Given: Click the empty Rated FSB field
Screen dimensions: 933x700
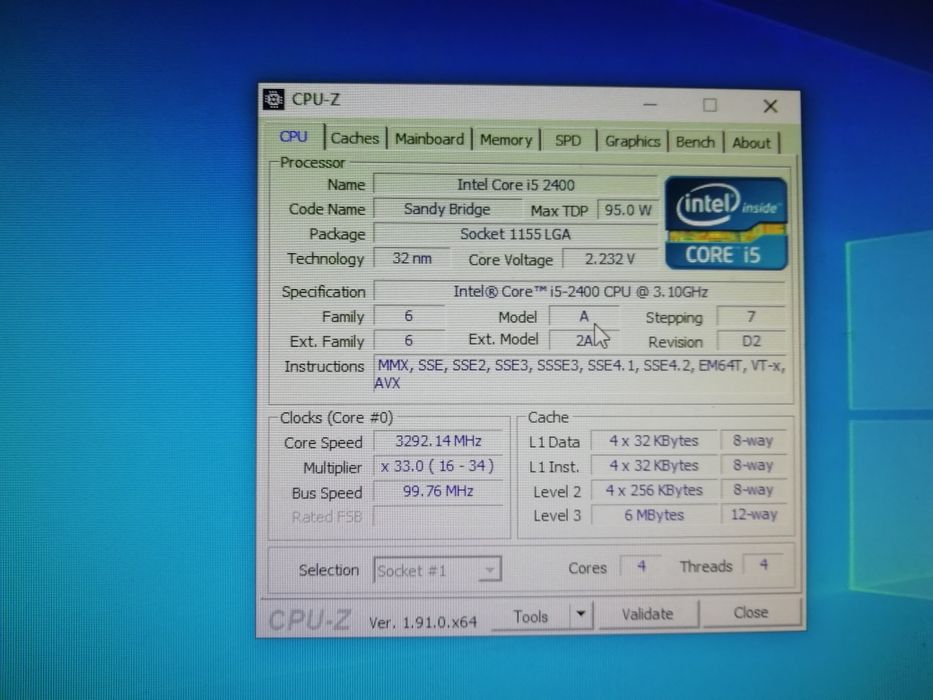Looking at the screenshot, I should (x=438, y=516).
